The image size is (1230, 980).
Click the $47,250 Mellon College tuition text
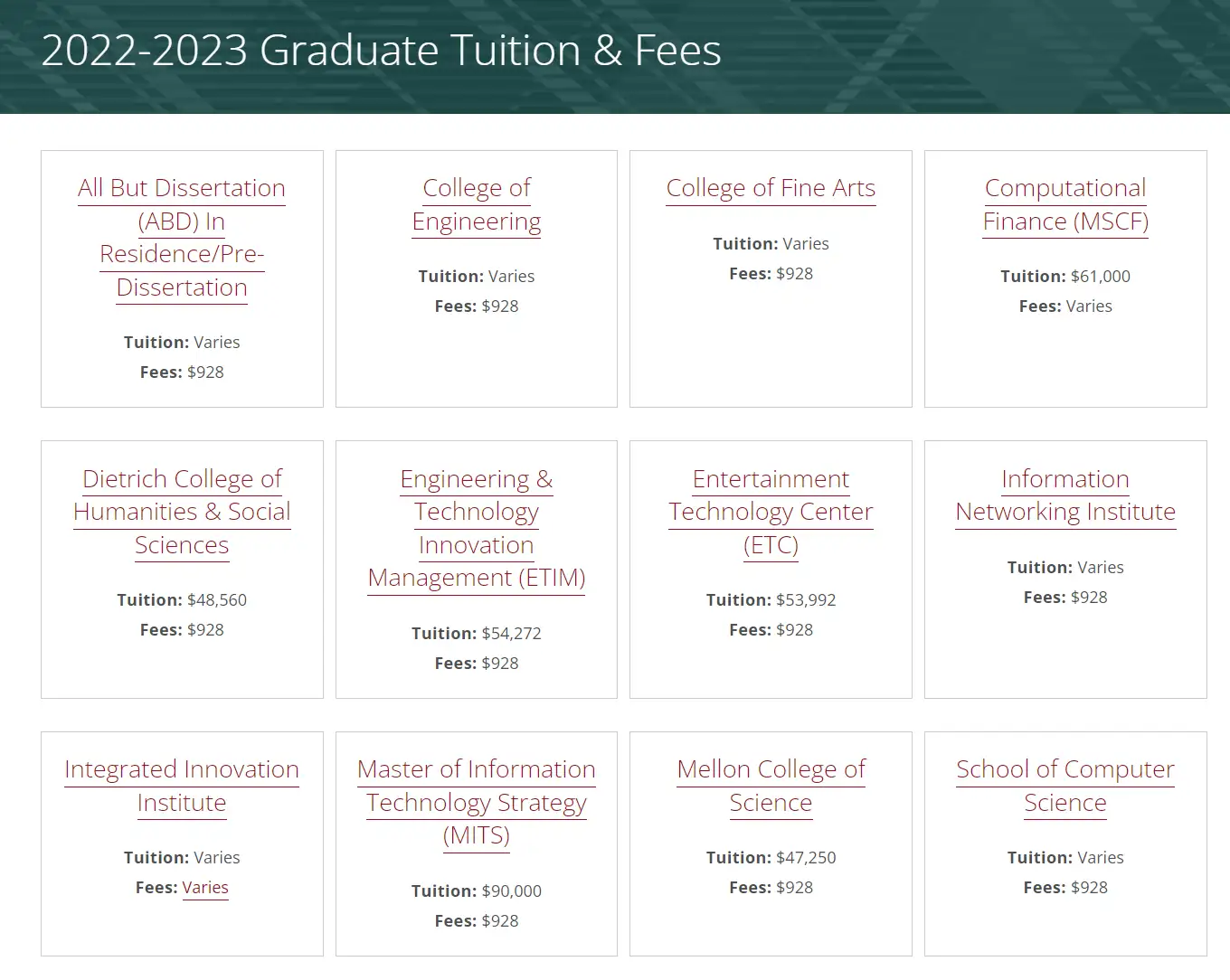pos(805,858)
